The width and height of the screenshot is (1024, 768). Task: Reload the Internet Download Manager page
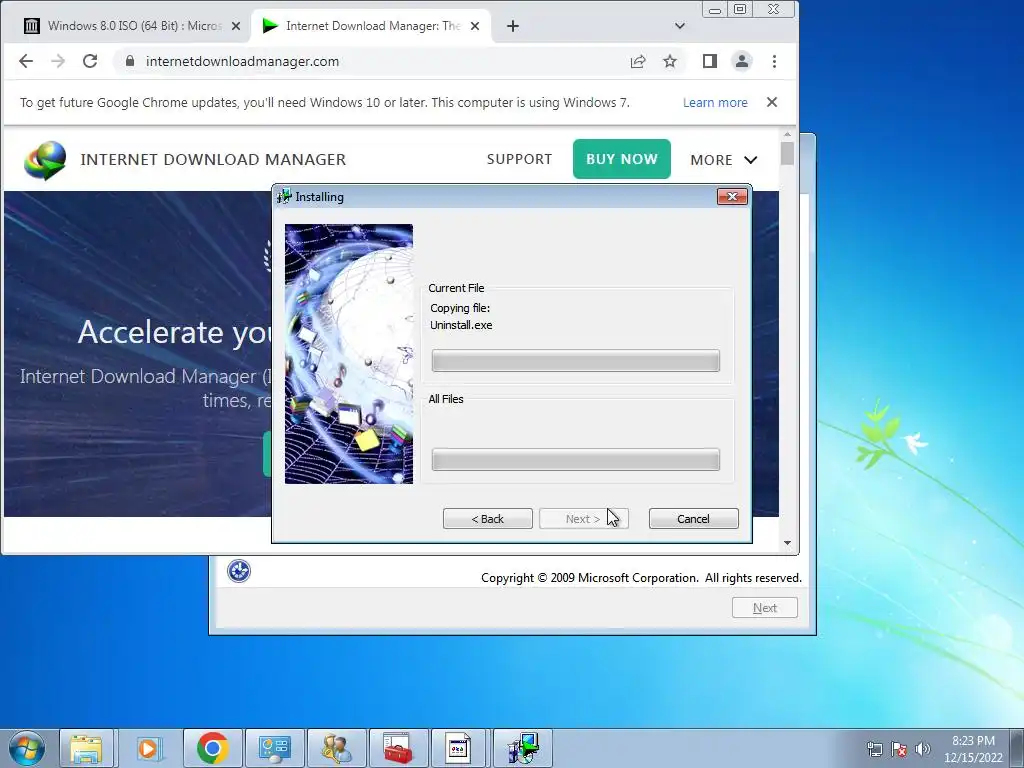tap(90, 61)
